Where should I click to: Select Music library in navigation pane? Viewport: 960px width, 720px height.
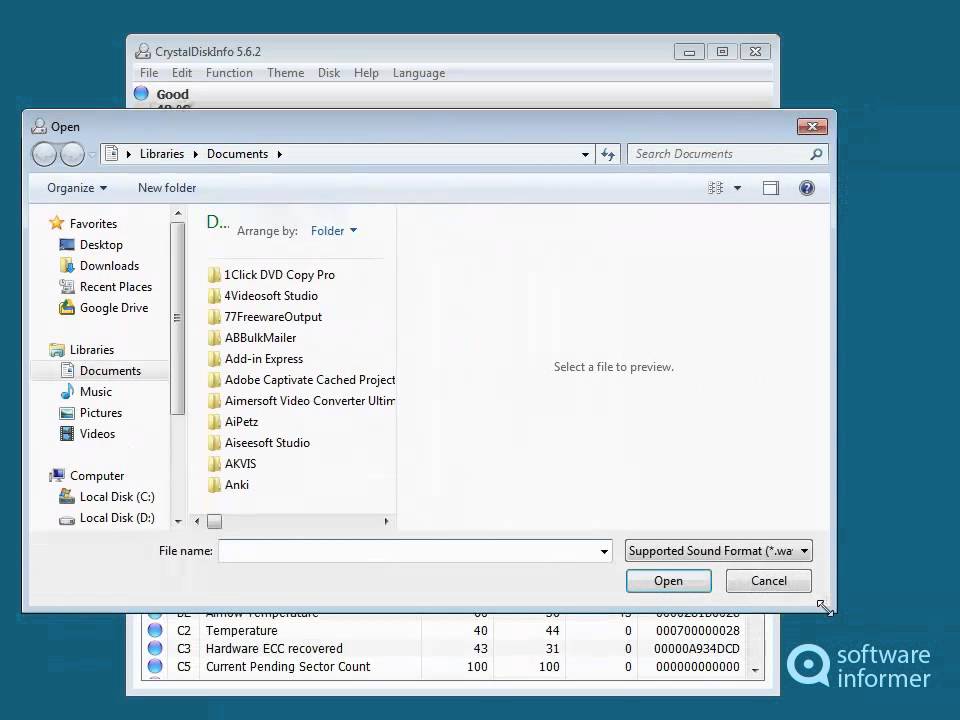tap(86, 392)
